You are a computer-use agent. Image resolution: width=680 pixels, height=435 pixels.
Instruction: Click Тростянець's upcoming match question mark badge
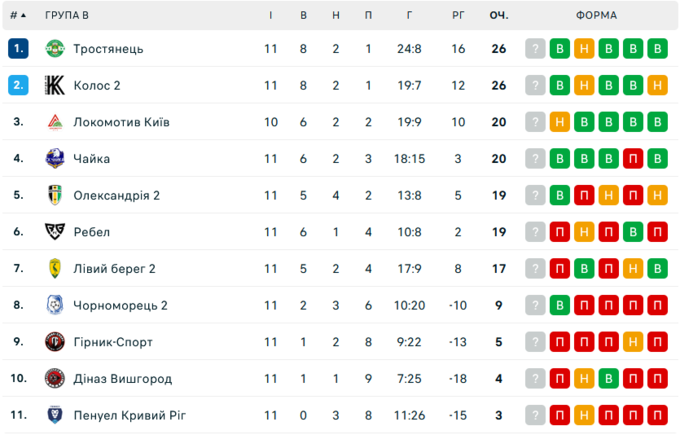(x=535, y=49)
